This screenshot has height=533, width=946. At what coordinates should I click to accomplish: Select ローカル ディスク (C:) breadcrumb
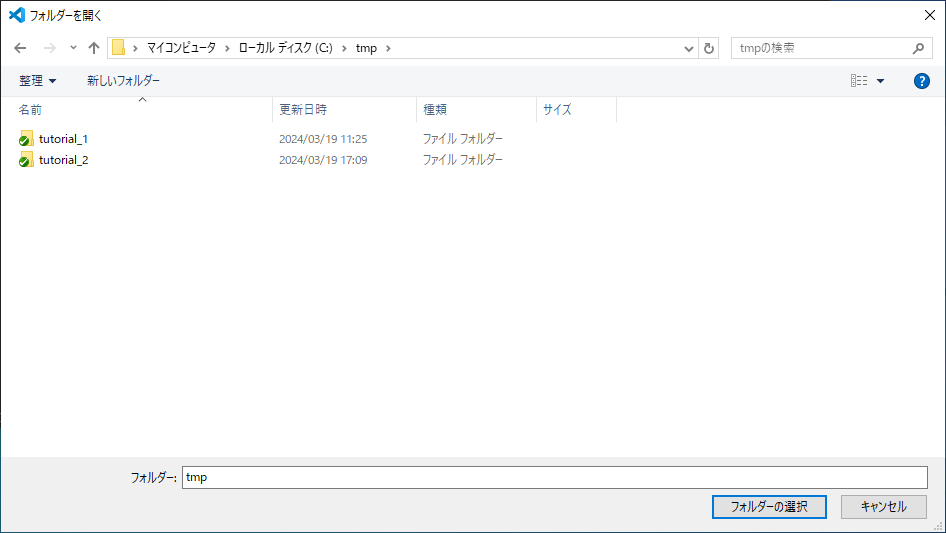click(x=285, y=48)
